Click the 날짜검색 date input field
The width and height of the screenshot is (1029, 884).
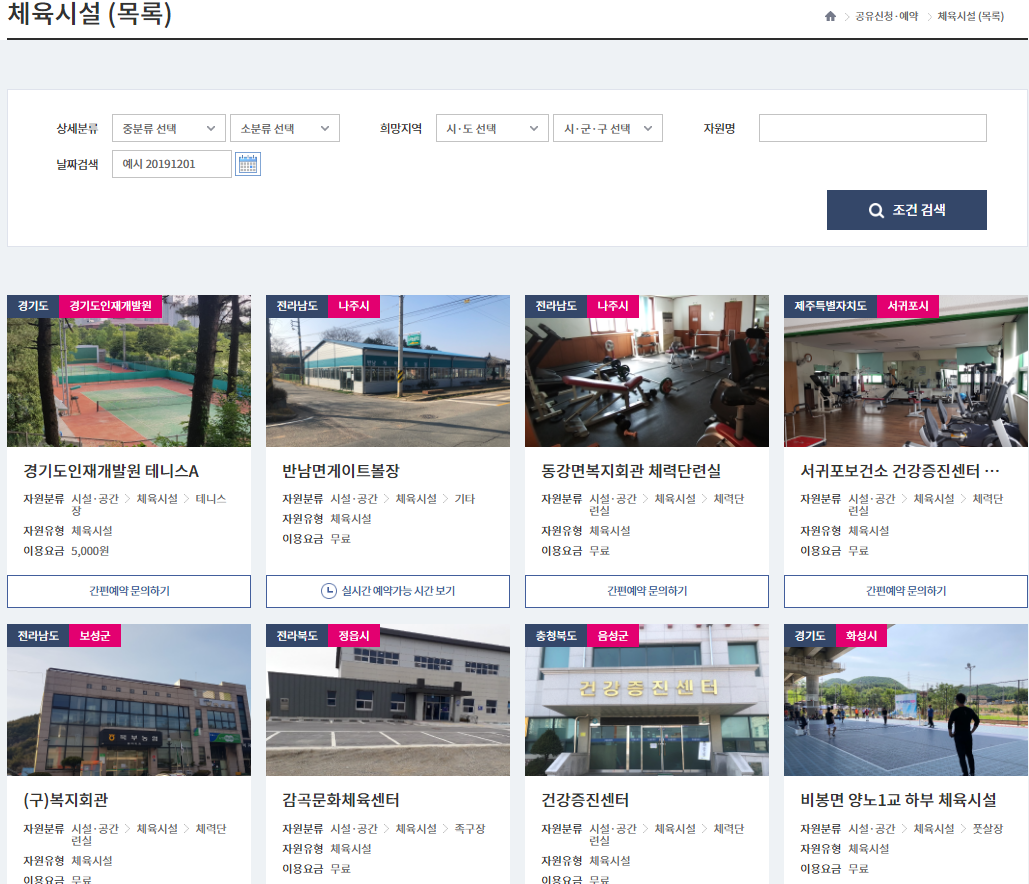click(172, 164)
